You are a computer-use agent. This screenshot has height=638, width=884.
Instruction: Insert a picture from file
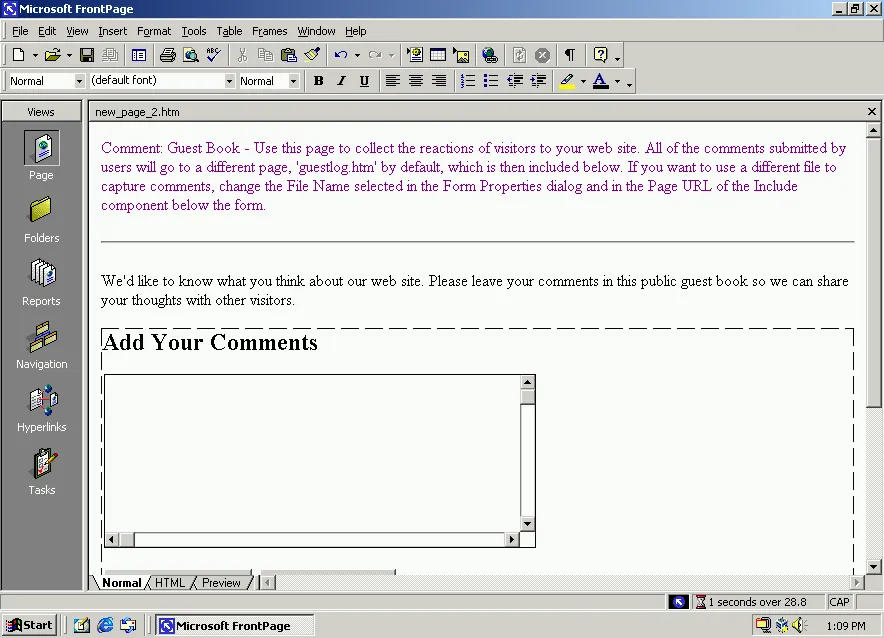point(461,54)
